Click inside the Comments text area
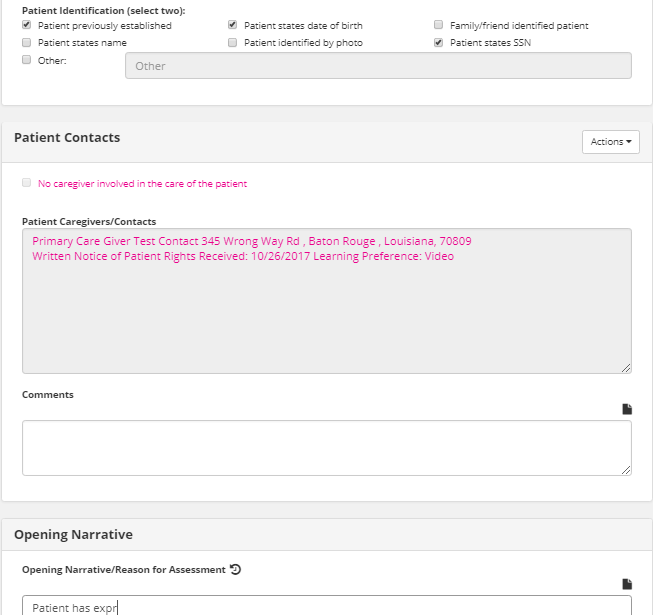The image size is (653, 615). click(x=326, y=448)
